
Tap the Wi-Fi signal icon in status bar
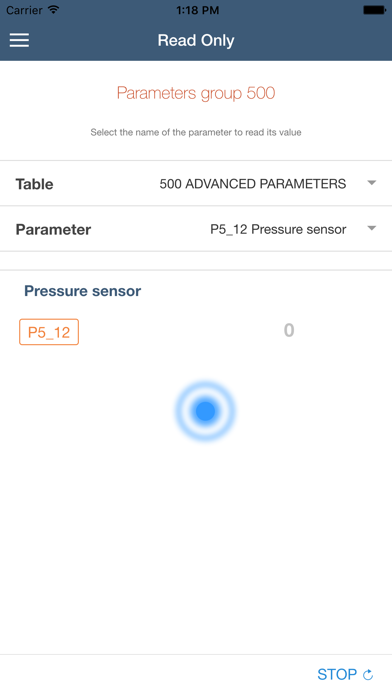[54, 10]
